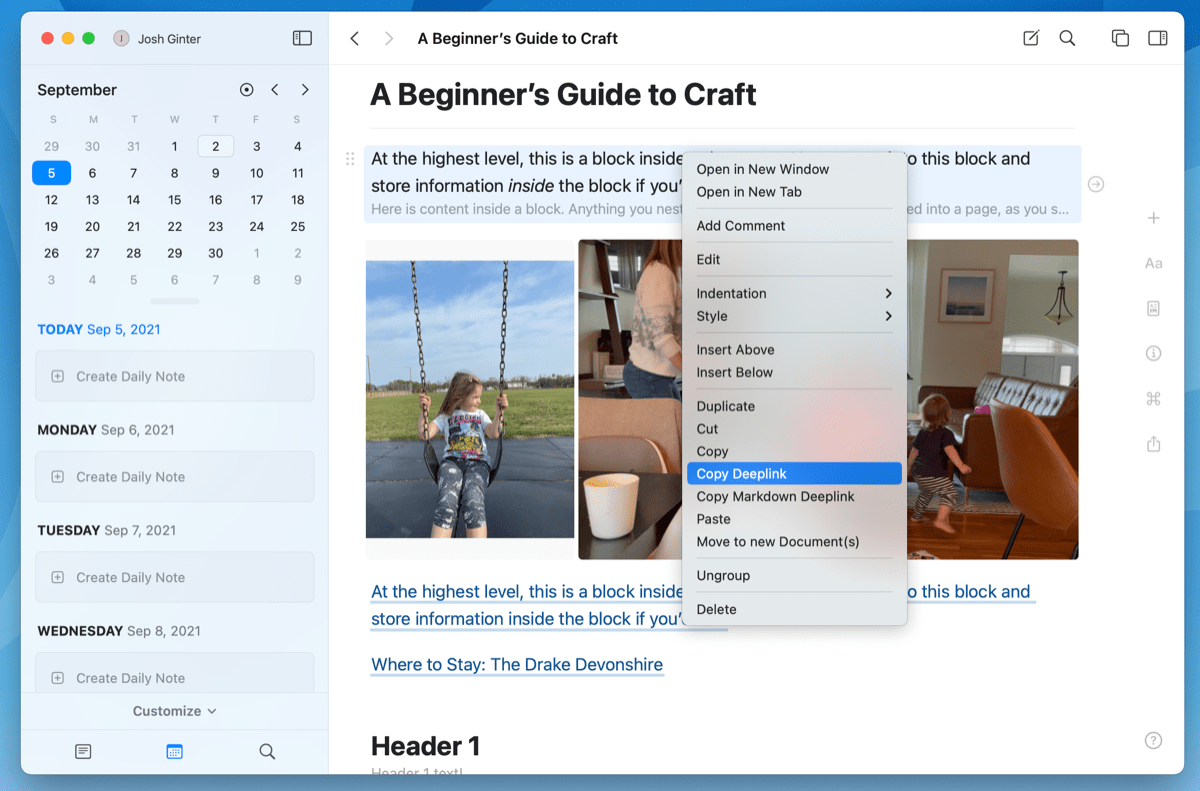Expand the Customize dropdown
Viewport: 1200px width, 791px height.
point(174,711)
